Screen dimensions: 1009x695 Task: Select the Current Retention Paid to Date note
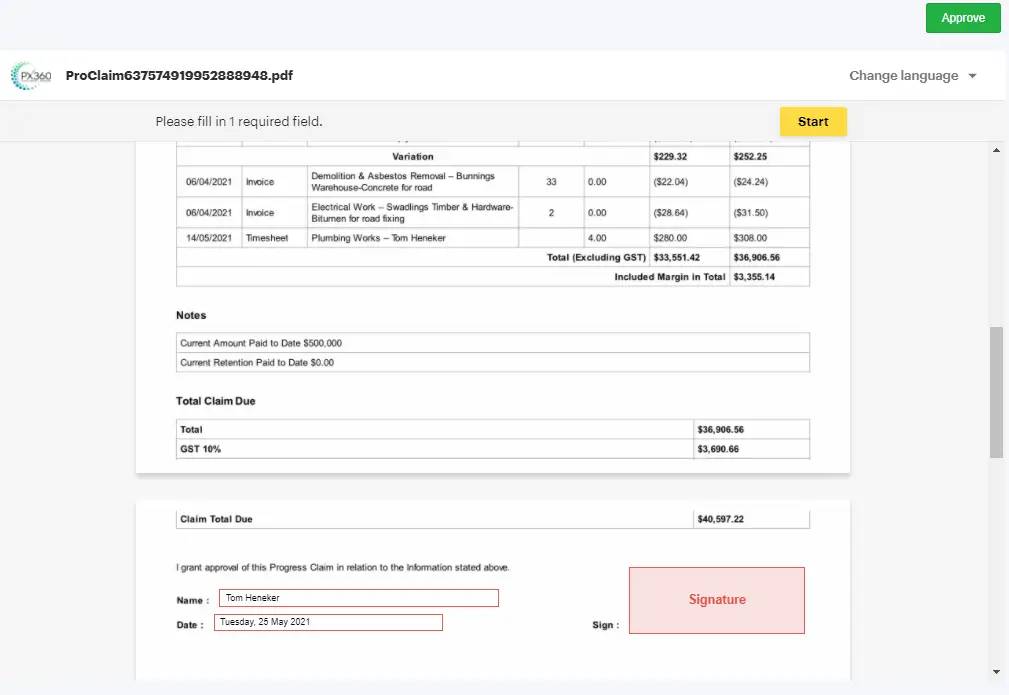[257, 362]
